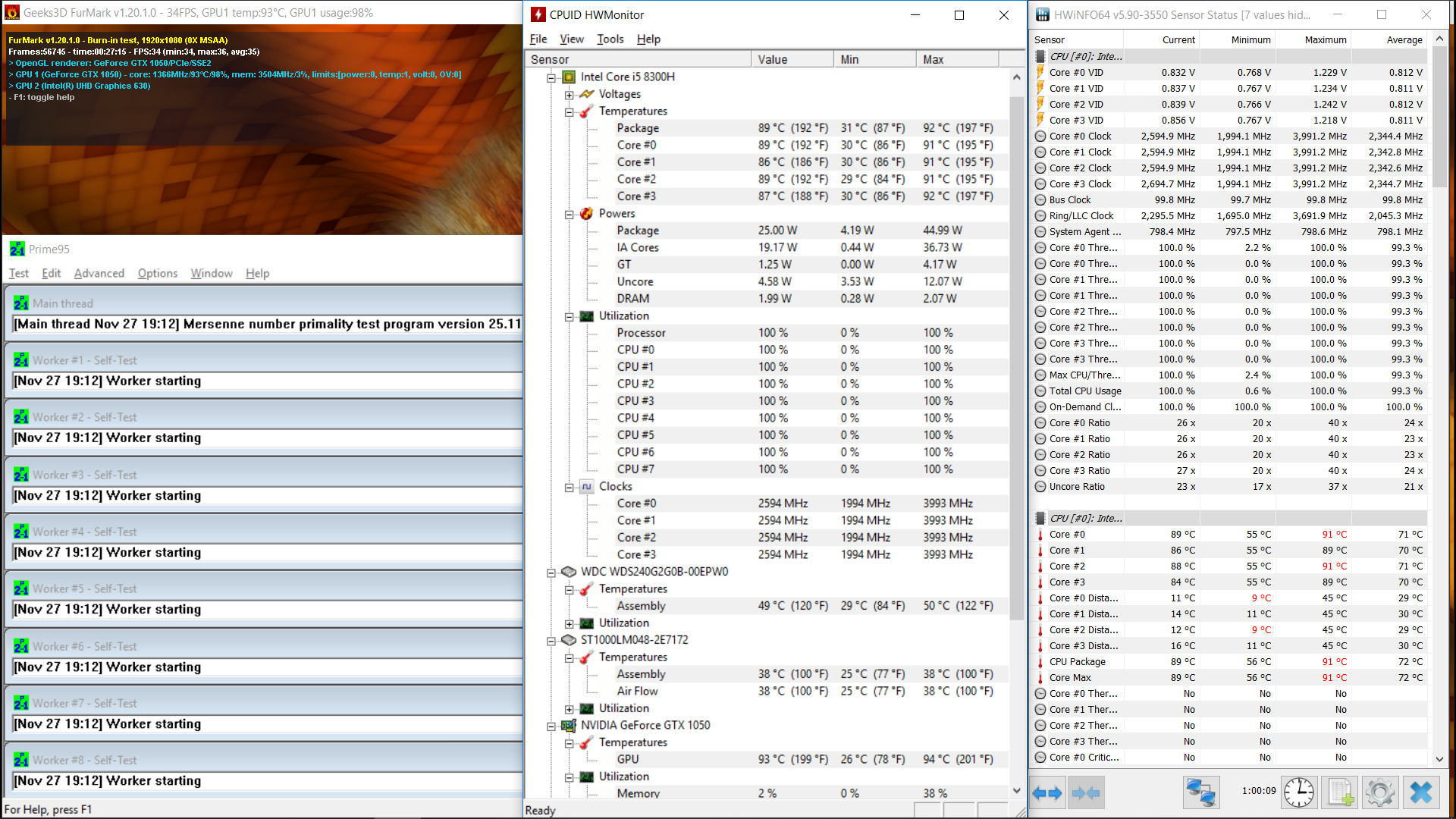
Task: Open the Advanced menu in Prime95
Action: click(x=99, y=273)
